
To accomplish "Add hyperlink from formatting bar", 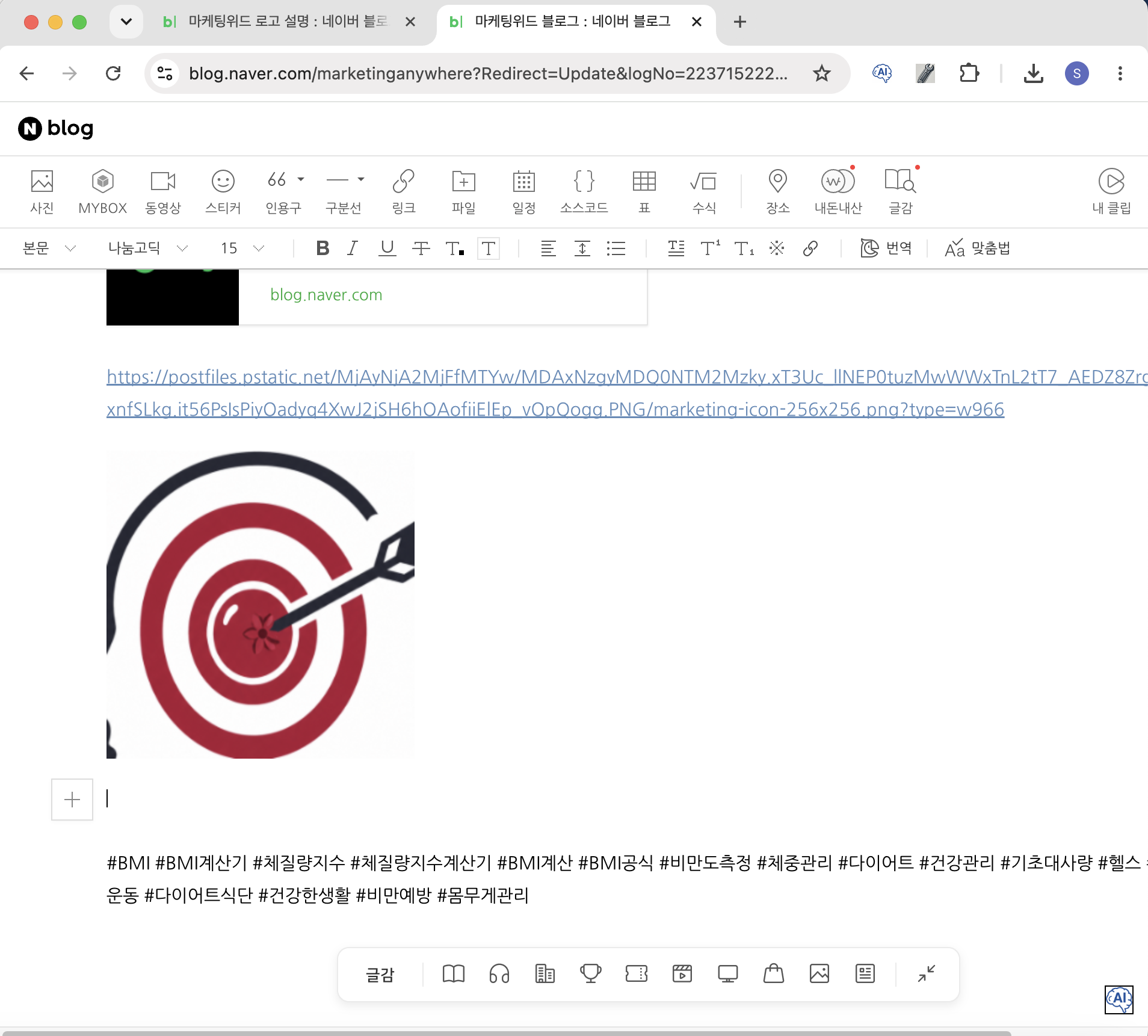I will [810, 248].
